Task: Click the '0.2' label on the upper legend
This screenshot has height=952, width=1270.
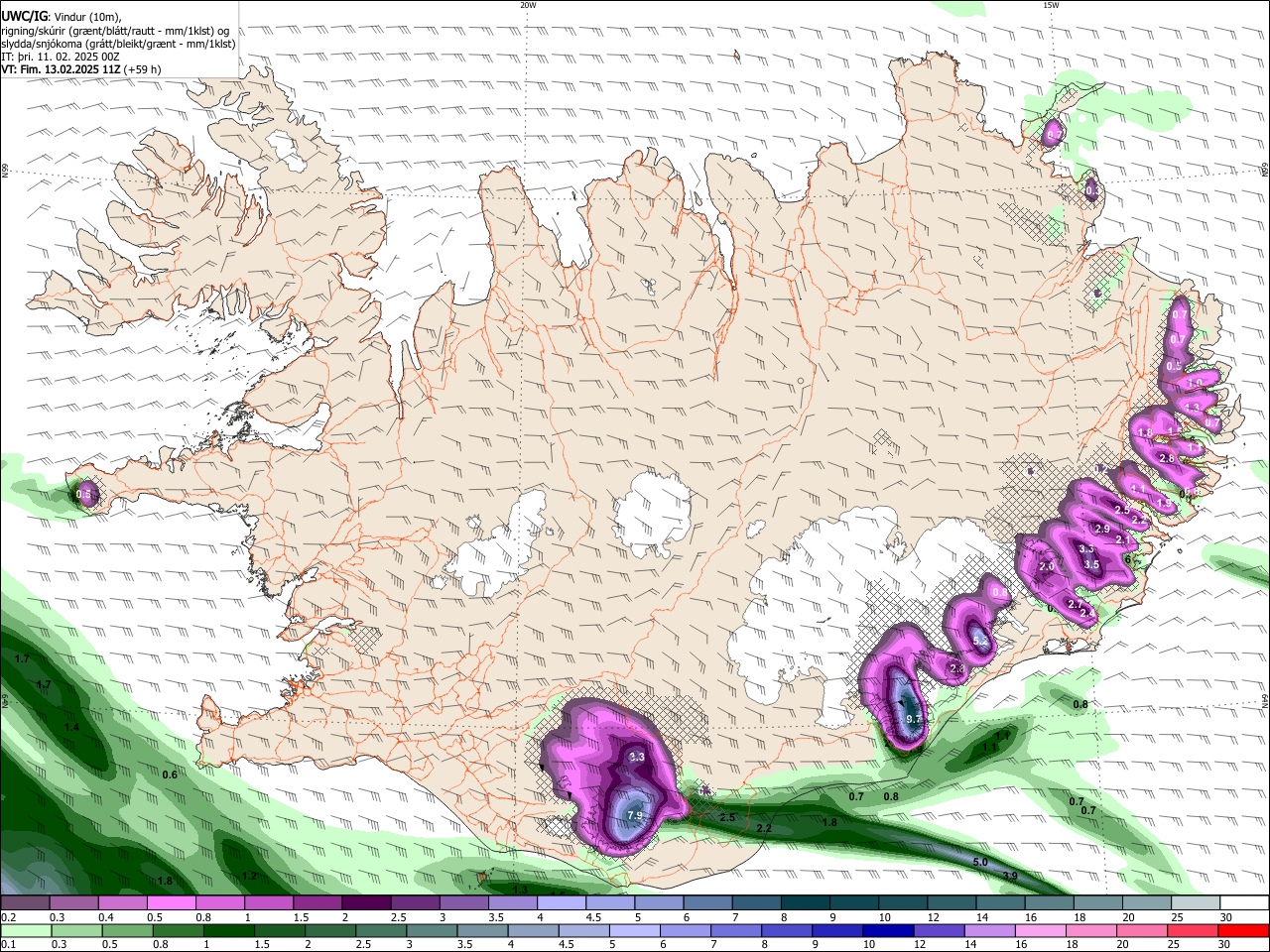Action: 9,917
